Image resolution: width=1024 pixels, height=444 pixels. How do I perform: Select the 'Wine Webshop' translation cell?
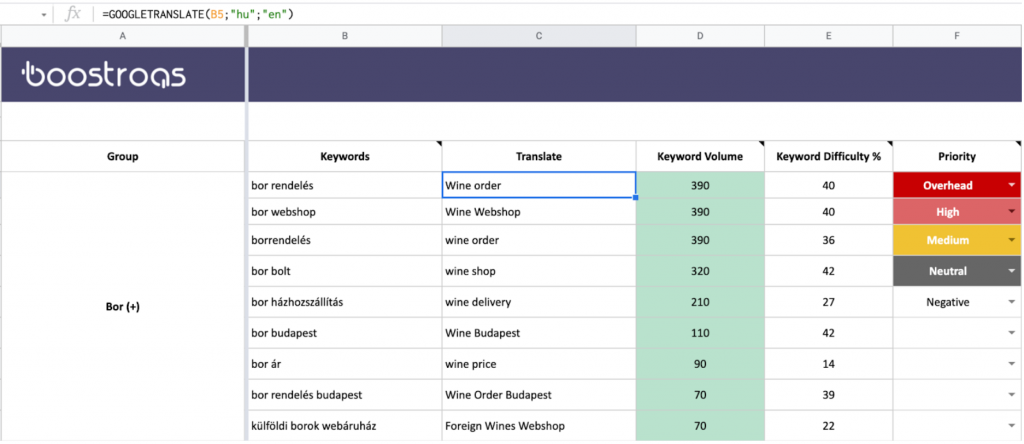pyautogui.click(x=539, y=212)
